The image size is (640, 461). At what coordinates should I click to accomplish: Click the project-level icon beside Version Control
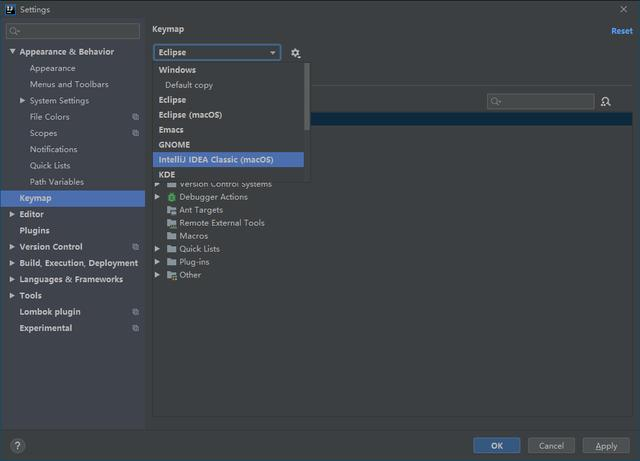click(136, 247)
